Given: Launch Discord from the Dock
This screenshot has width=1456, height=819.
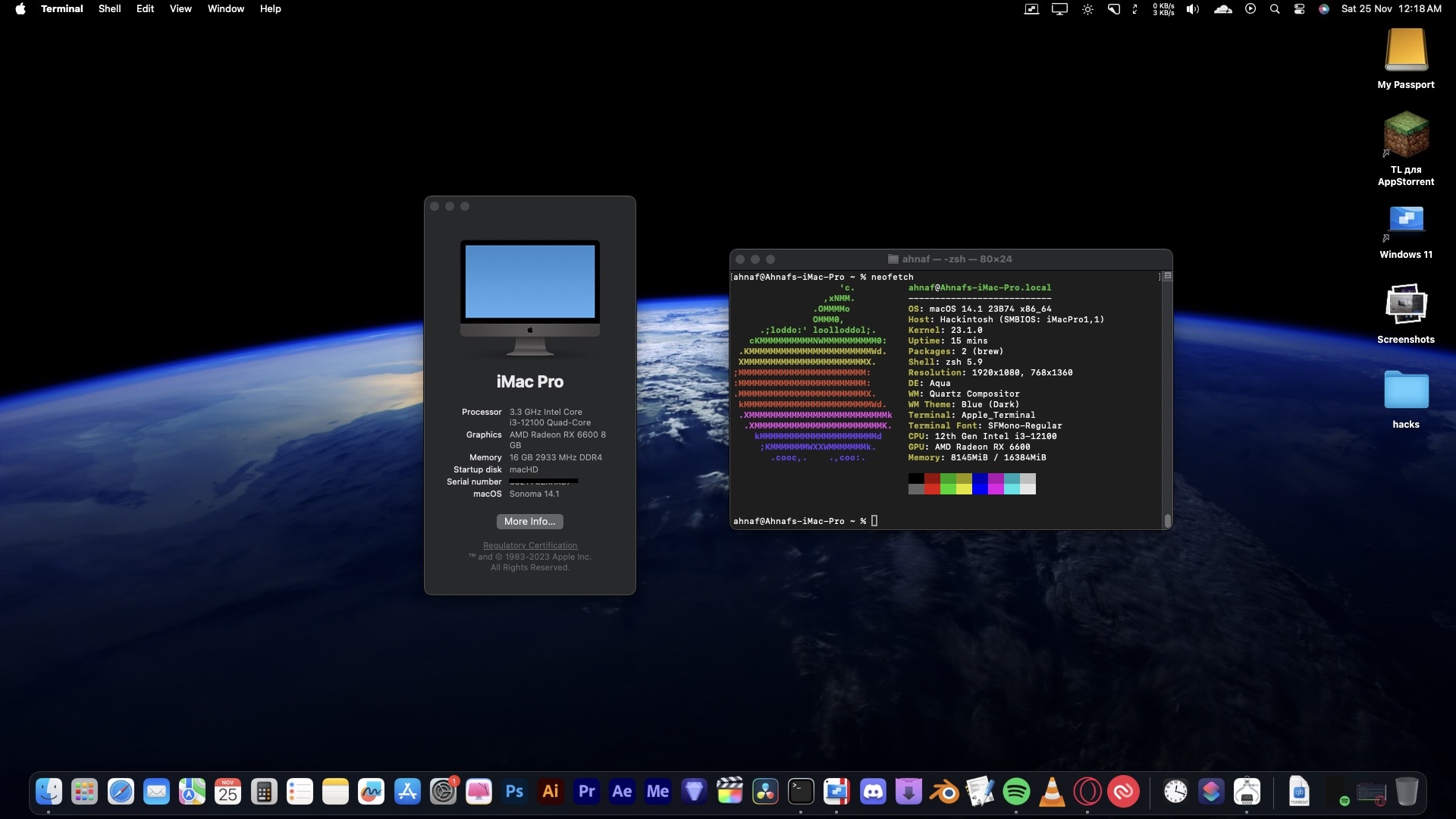Looking at the screenshot, I should [873, 792].
